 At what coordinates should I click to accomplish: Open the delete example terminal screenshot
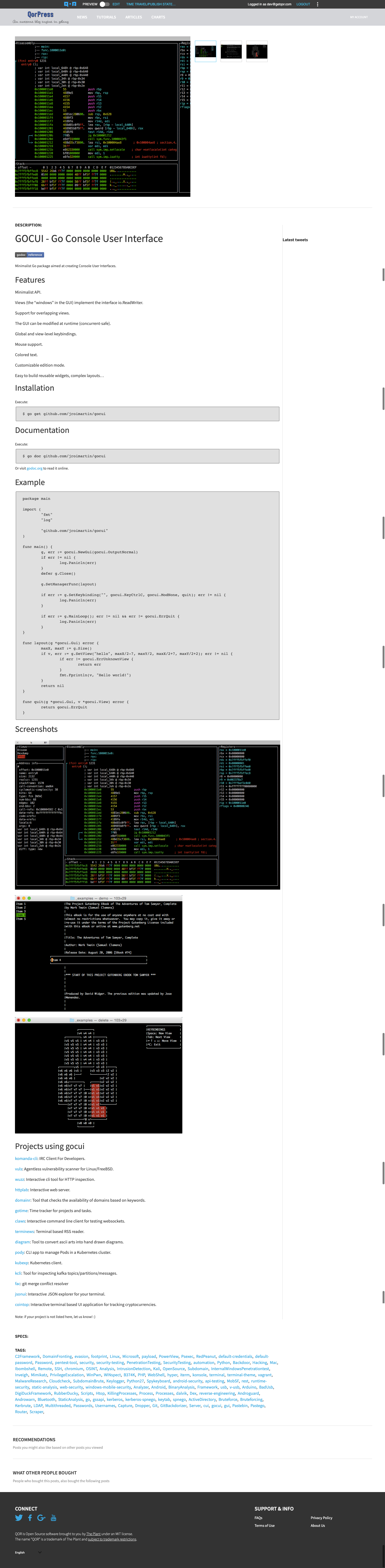tap(99, 1075)
